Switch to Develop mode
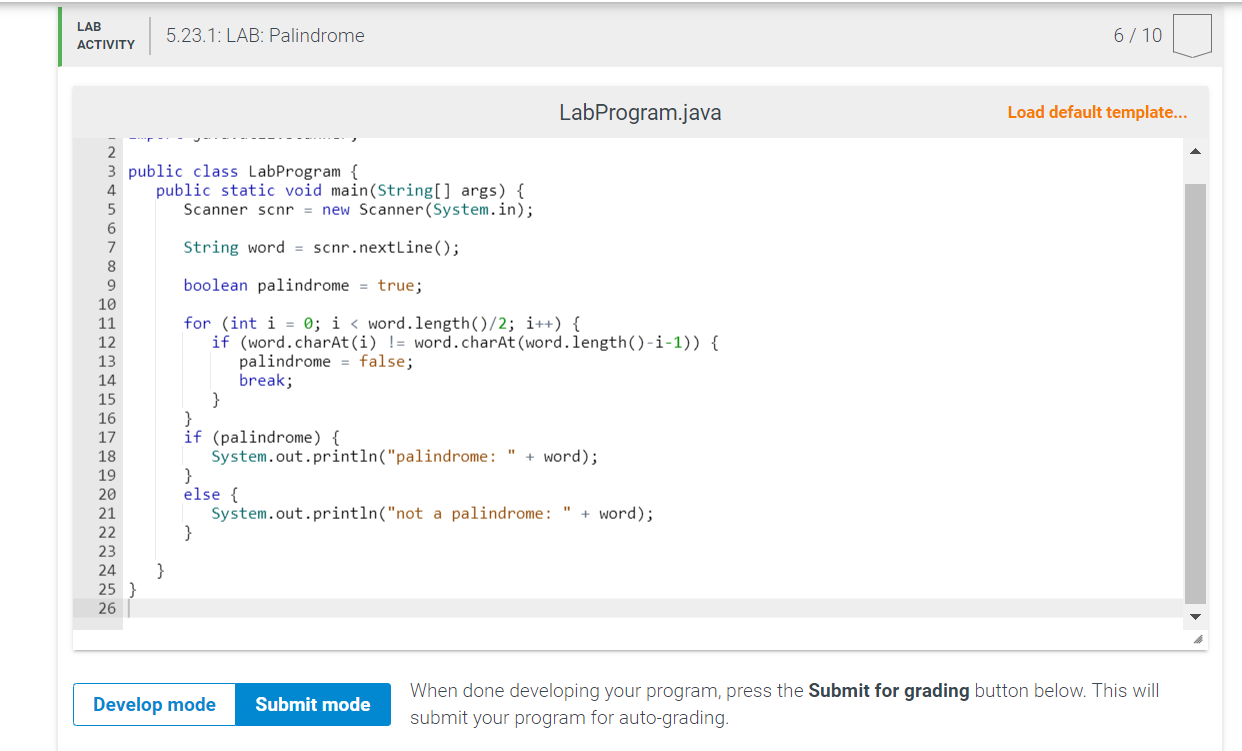 [x=154, y=704]
